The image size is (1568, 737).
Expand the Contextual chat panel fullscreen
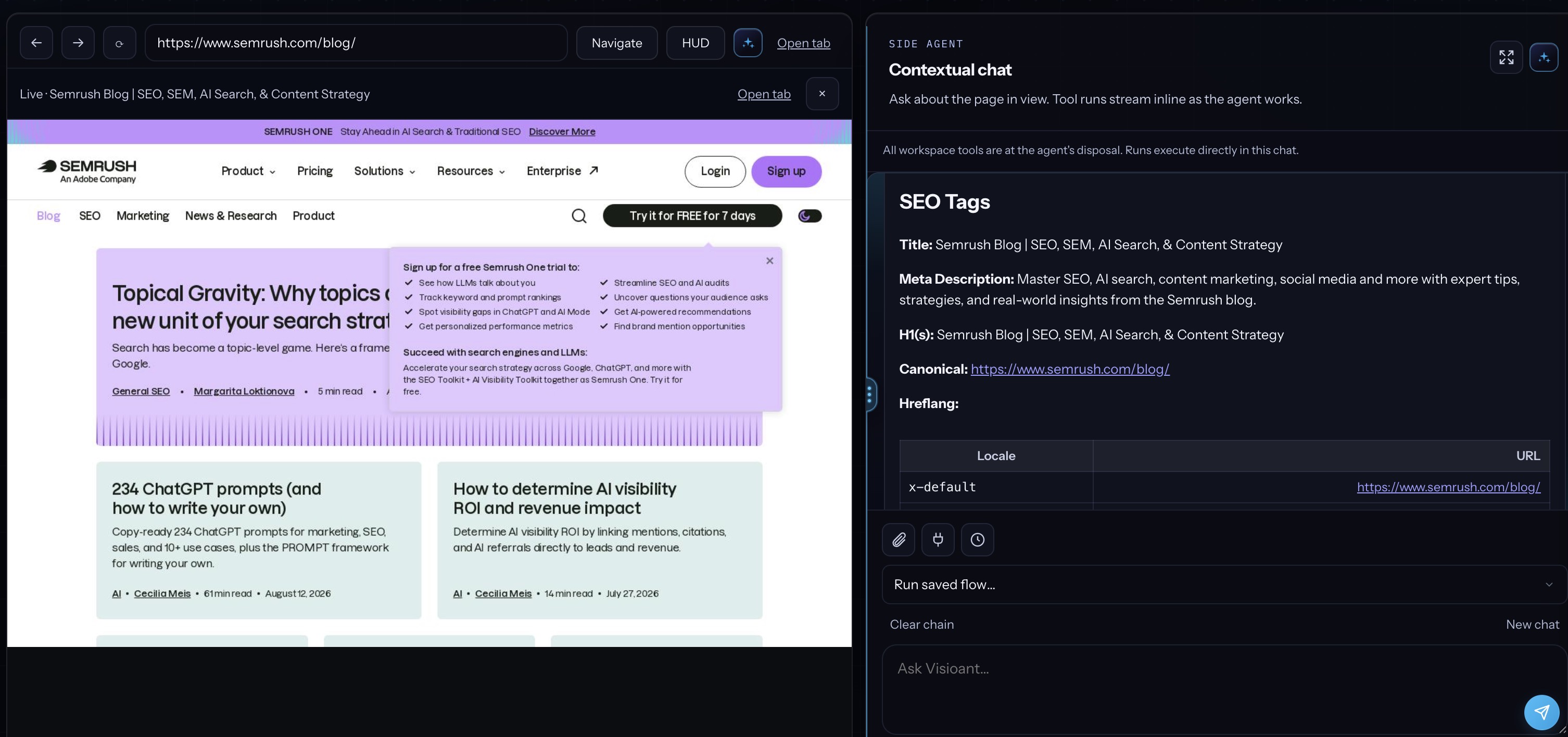pos(1506,57)
